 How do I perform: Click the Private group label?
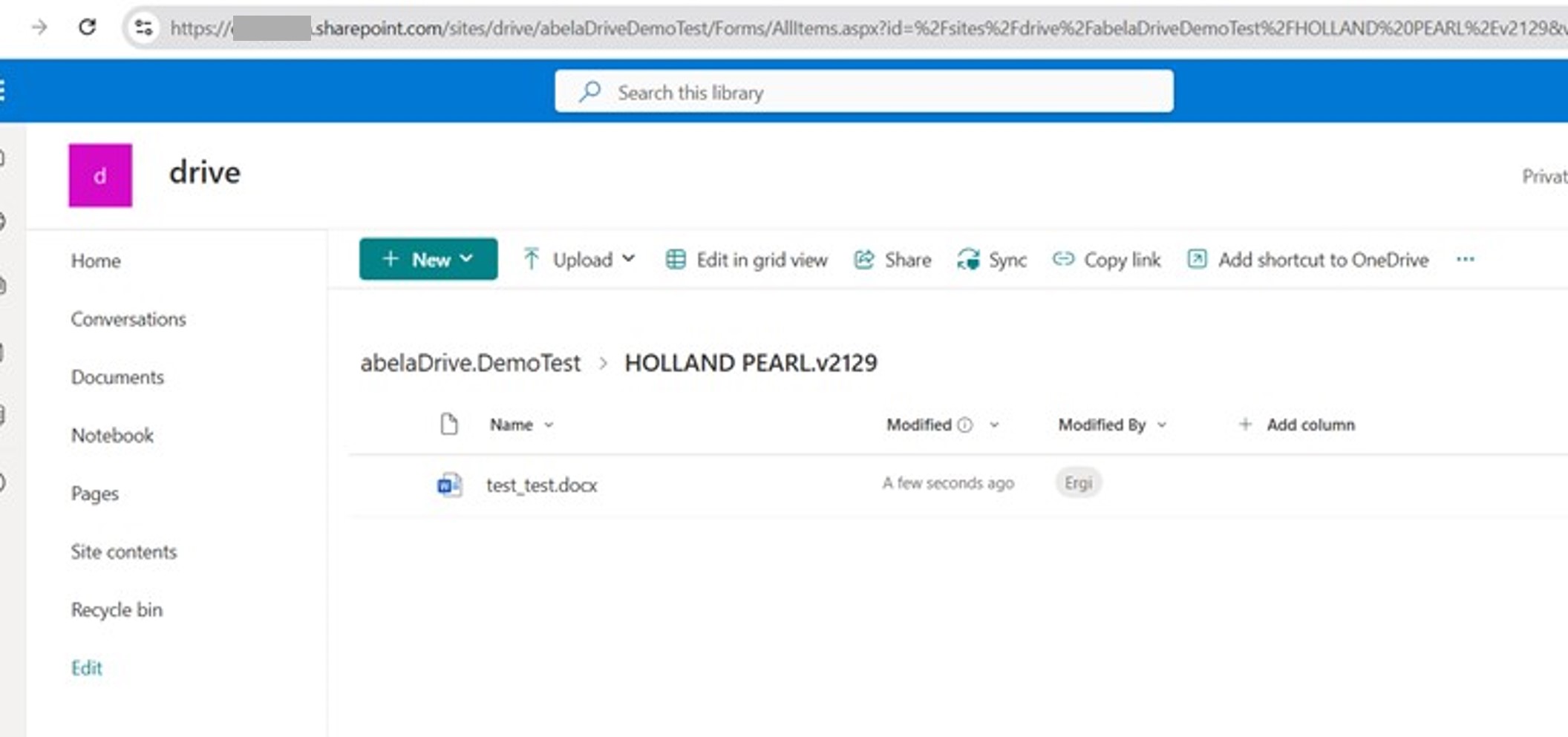pyautogui.click(x=1545, y=176)
